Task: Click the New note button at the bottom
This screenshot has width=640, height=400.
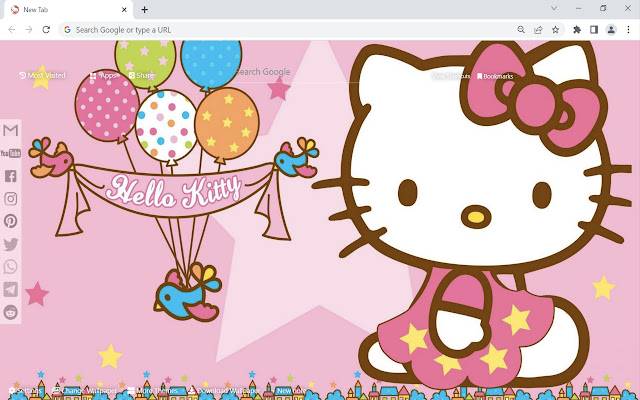Action: [291, 391]
